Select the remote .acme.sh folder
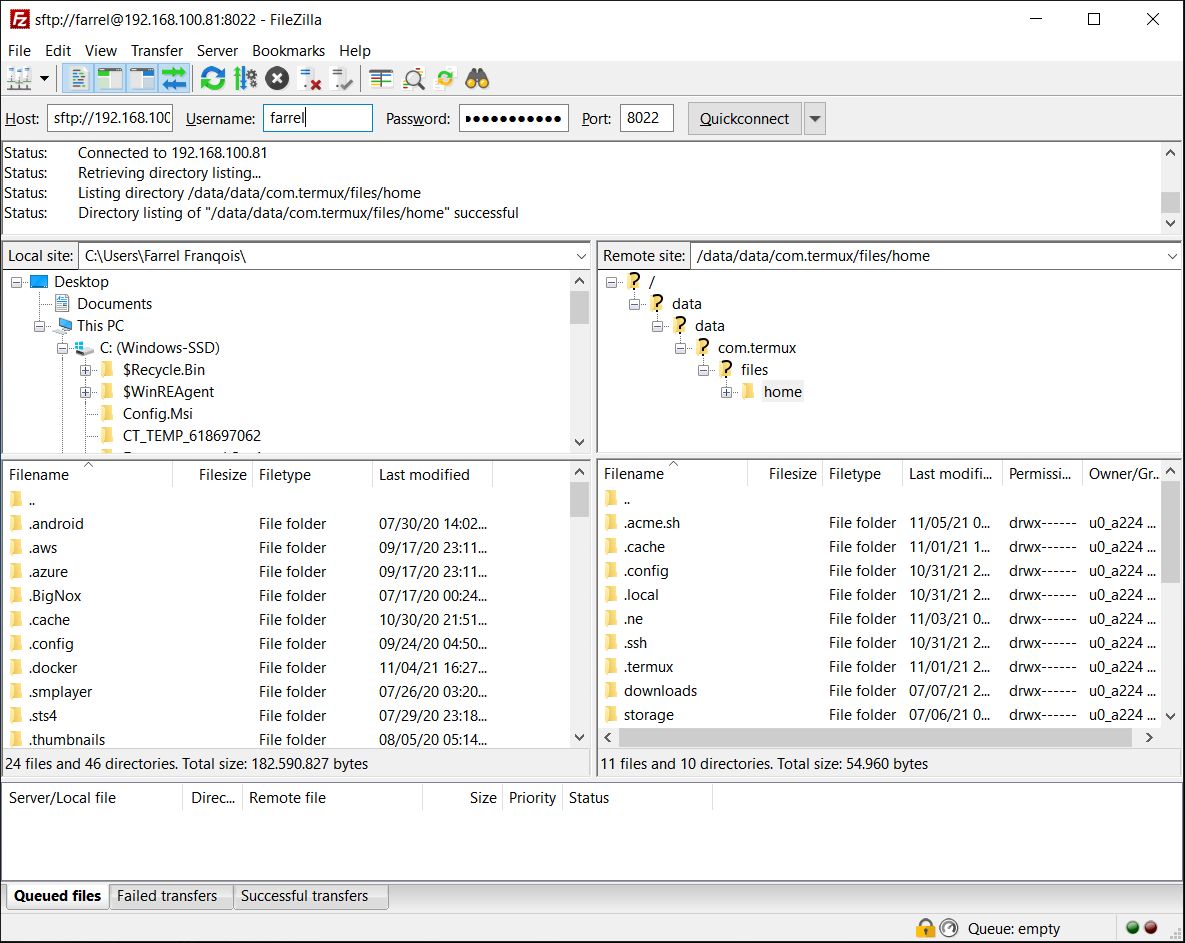The height and width of the screenshot is (943, 1185). click(x=879, y=523)
